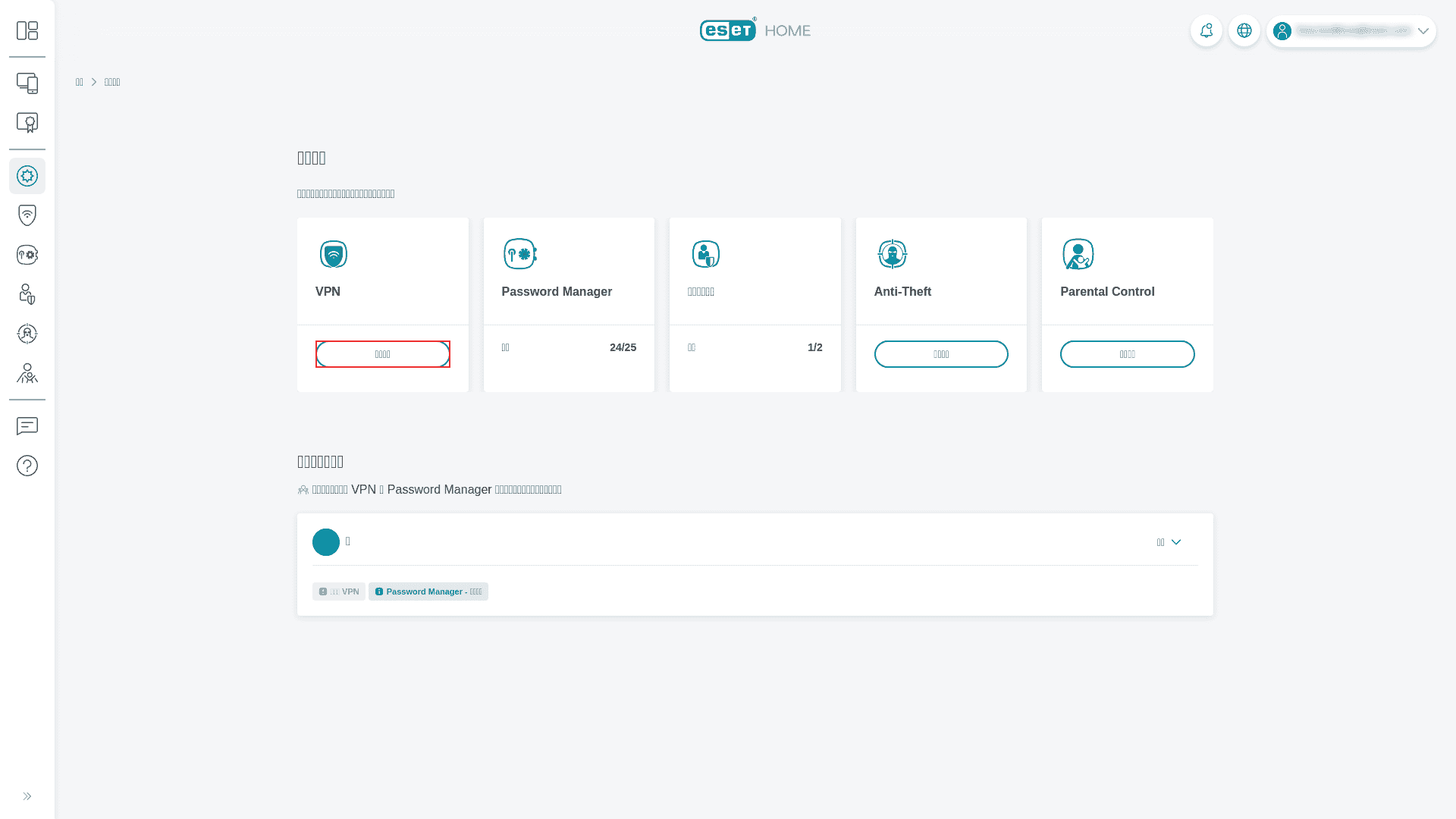Open the Dashboard from the sidebar
Screen dimensions: 1456x819
[x=27, y=30]
